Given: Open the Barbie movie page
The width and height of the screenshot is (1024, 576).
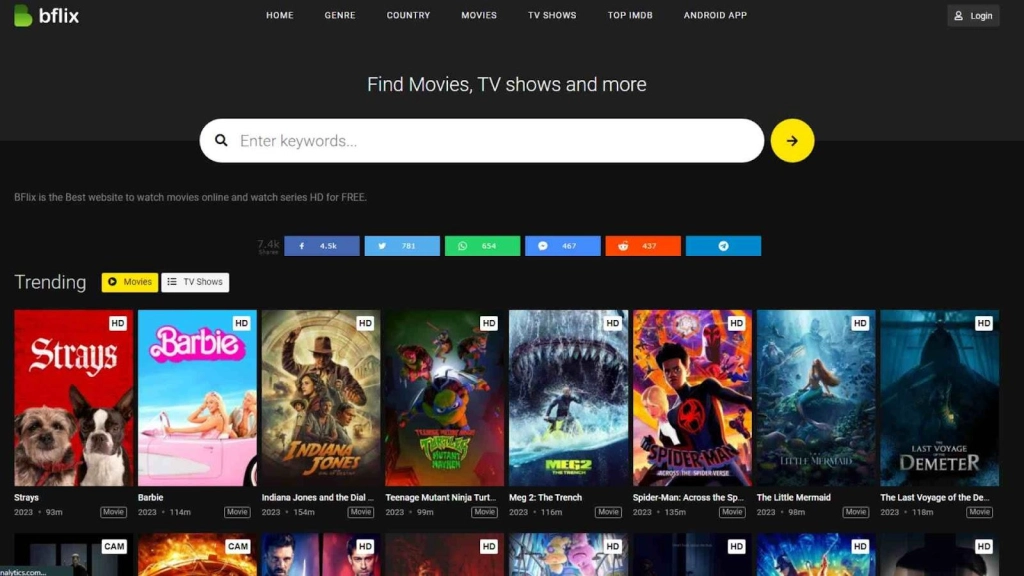Looking at the screenshot, I should (196, 397).
